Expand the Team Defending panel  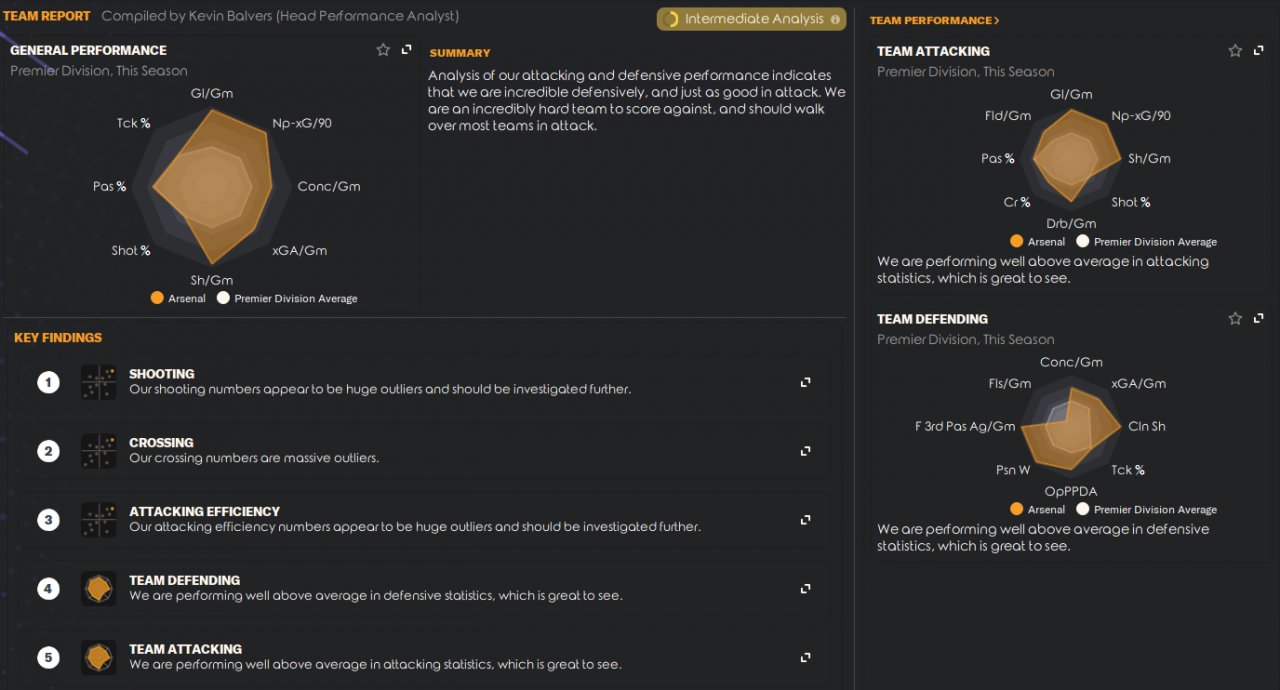1259,319
